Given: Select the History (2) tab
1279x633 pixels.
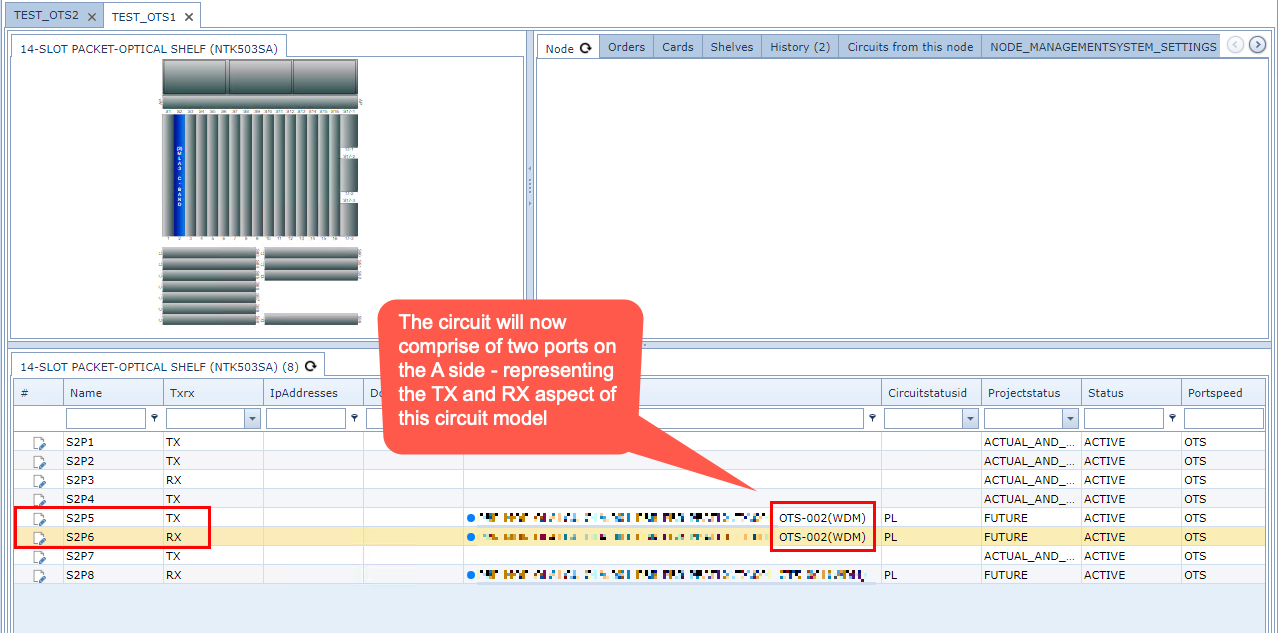Looking at the screenshot, I should [x=799, y=47].
